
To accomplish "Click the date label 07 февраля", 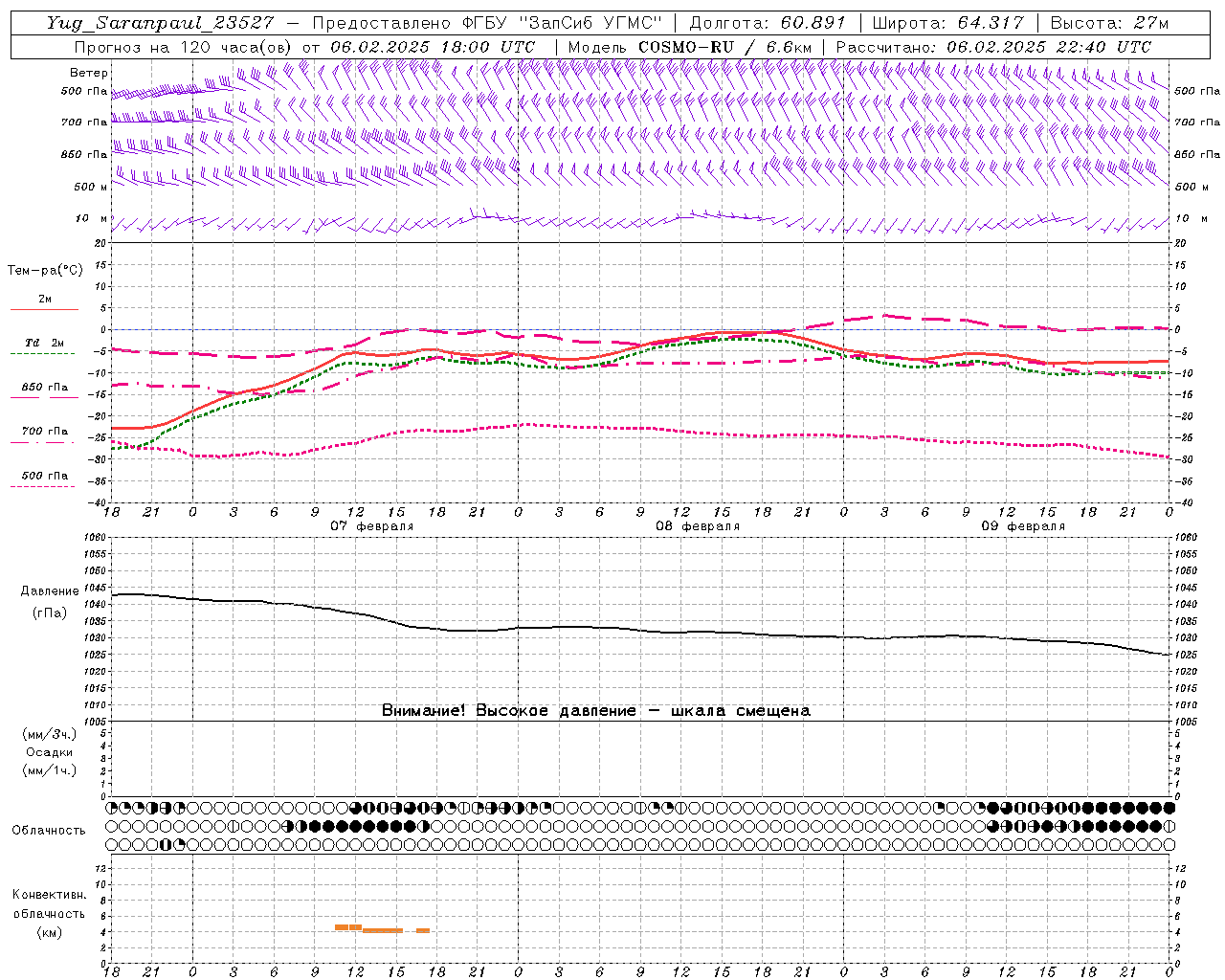I will click(x=372, y=526).
